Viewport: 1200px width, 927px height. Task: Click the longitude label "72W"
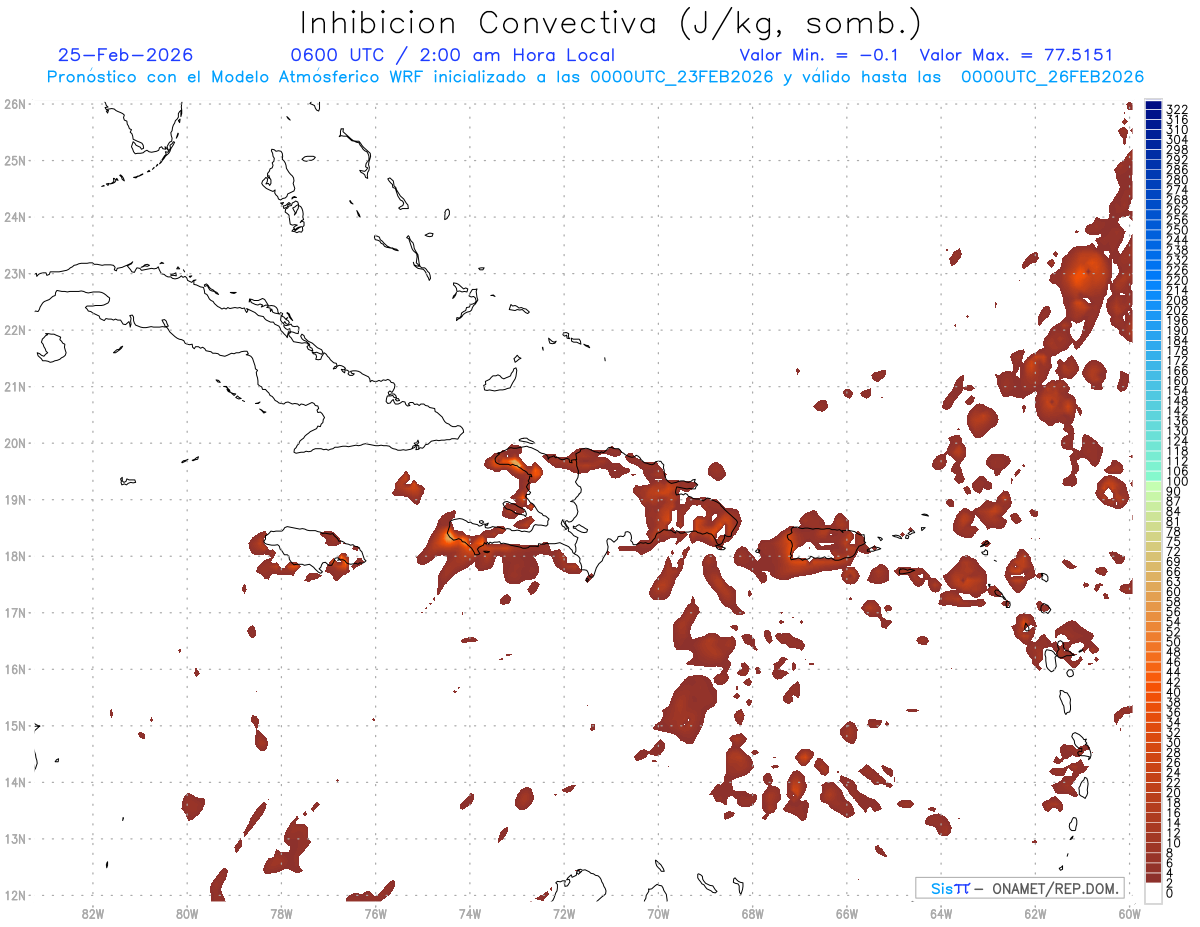coord(564,913)
